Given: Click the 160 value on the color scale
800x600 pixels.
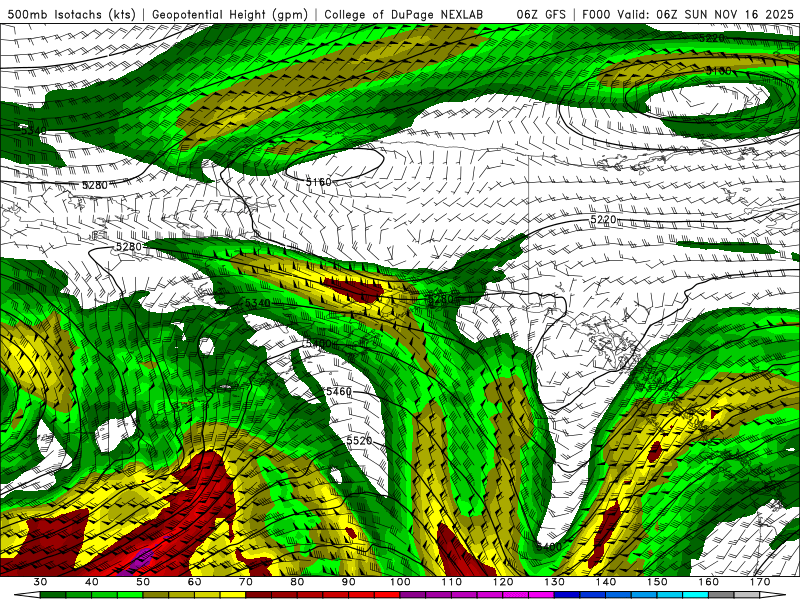Looking at the screenshot, I should click(x=709, y=582).
